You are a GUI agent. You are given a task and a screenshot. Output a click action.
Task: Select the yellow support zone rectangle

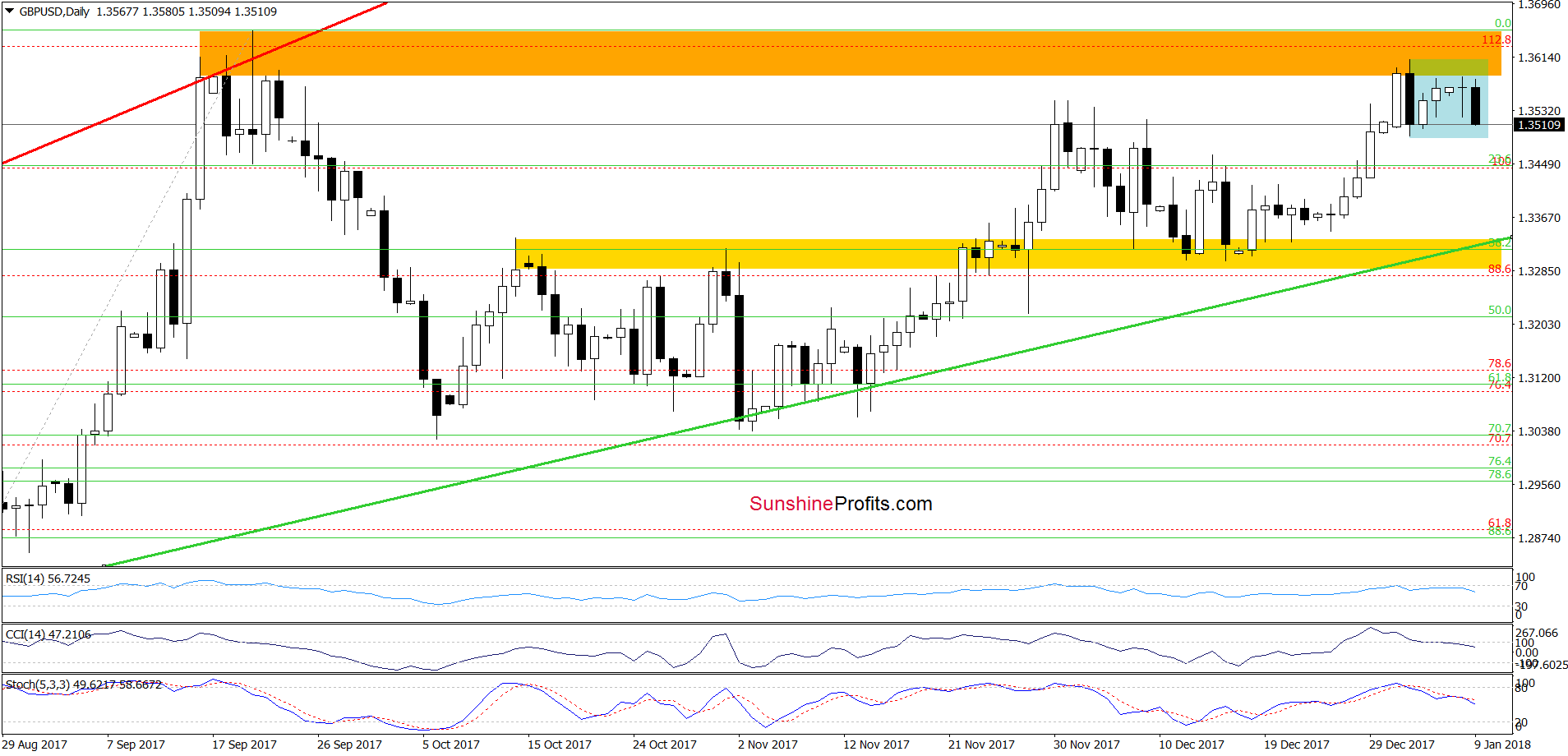click(1008, 254)
